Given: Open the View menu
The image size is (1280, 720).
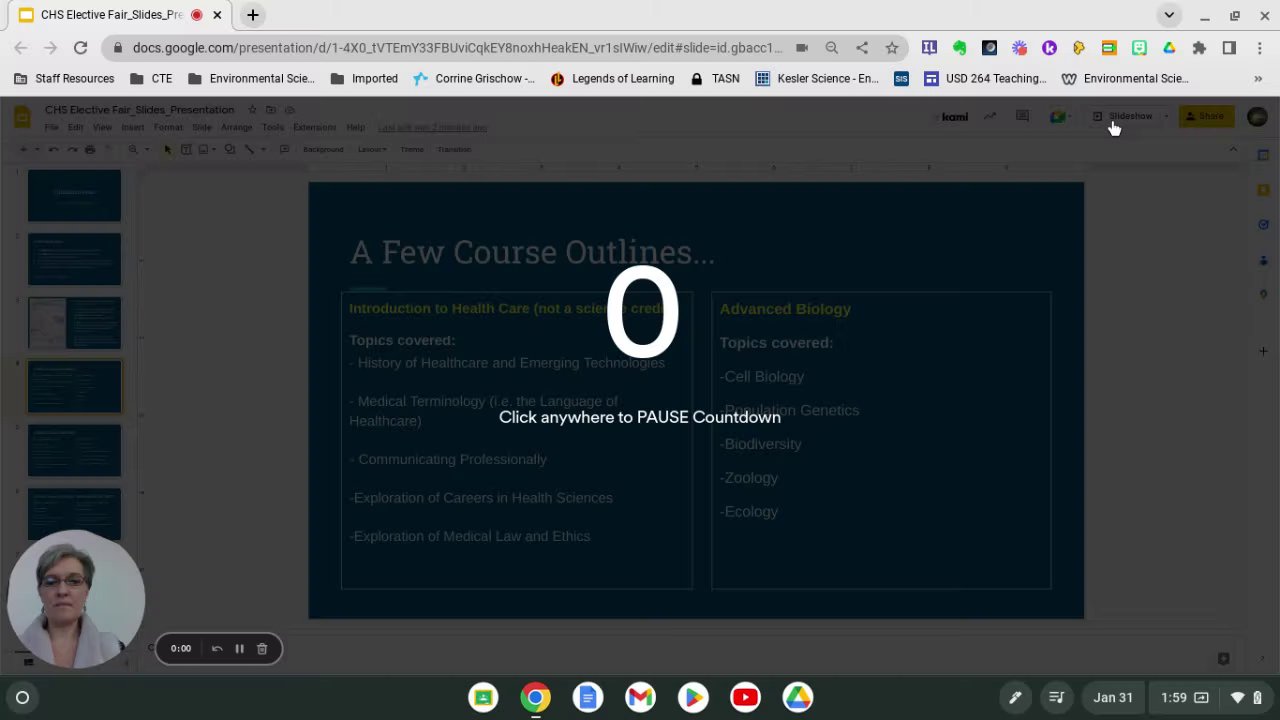Looking at the screenshot, I should 102,127.
